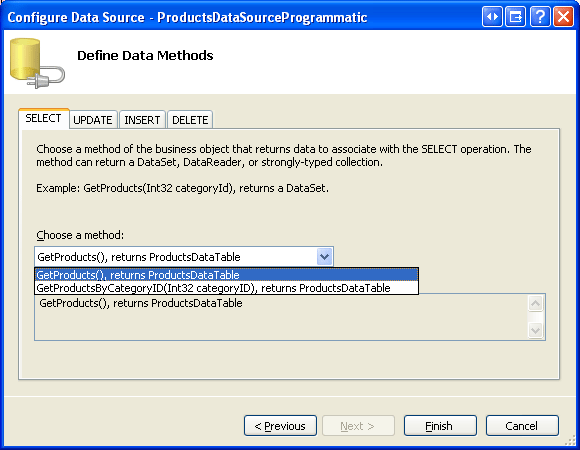The width and height of the screenshot is (580, 450).
Task: Click the window layout title bar icon
Action: 516,17
